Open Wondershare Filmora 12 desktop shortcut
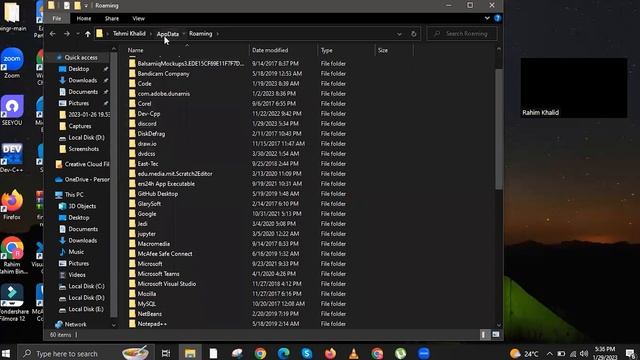Screen dimensions: 640x360 pos(12,302)
